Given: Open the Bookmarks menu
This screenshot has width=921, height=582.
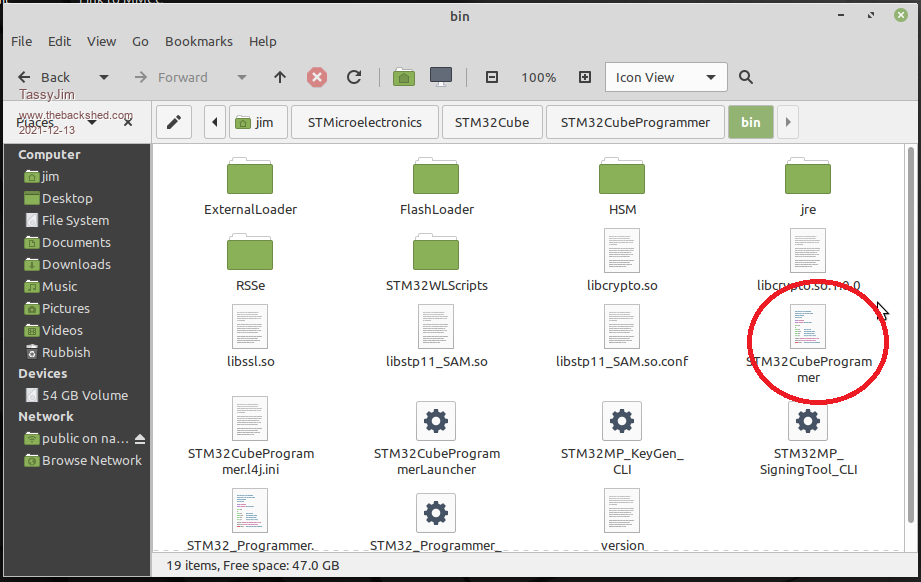Looking at the screenshot, I should (x=198, y=41).
